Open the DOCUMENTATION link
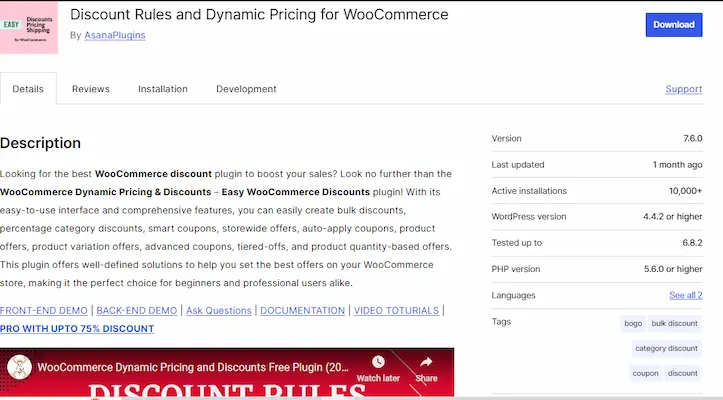 point(302,311)
